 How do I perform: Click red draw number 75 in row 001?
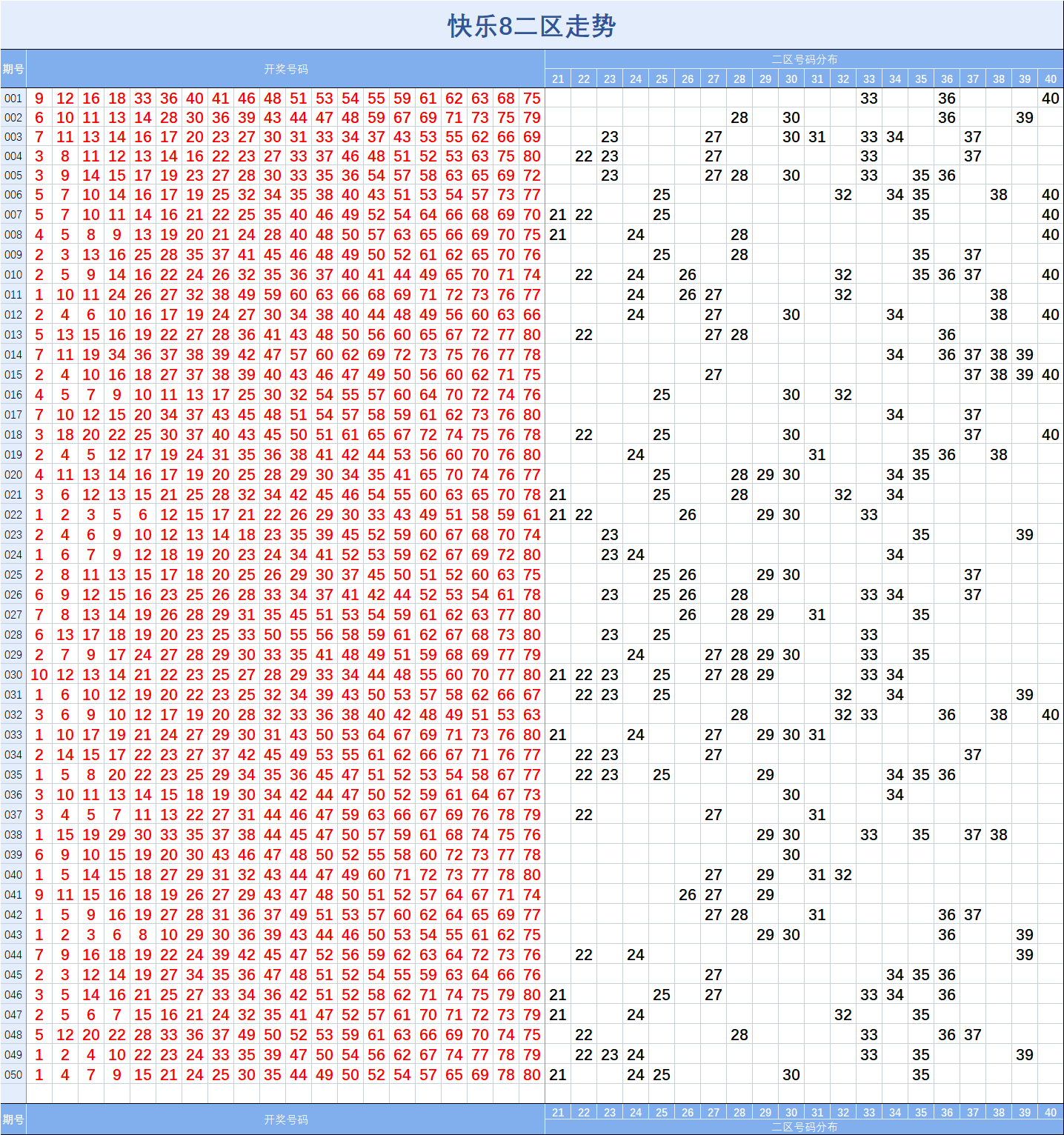tap(532, 99)
